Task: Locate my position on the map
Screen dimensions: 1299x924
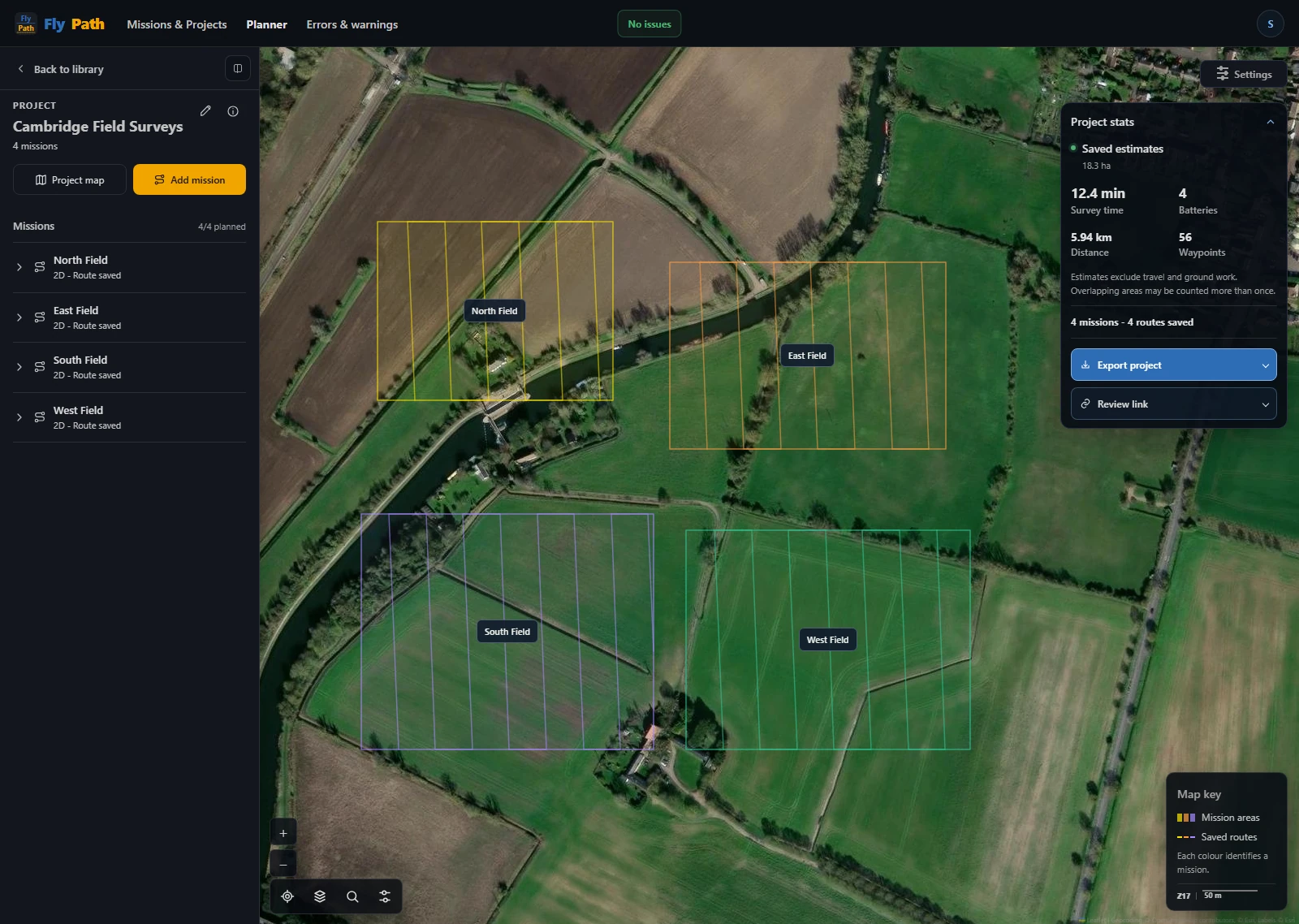Action: 287,896
